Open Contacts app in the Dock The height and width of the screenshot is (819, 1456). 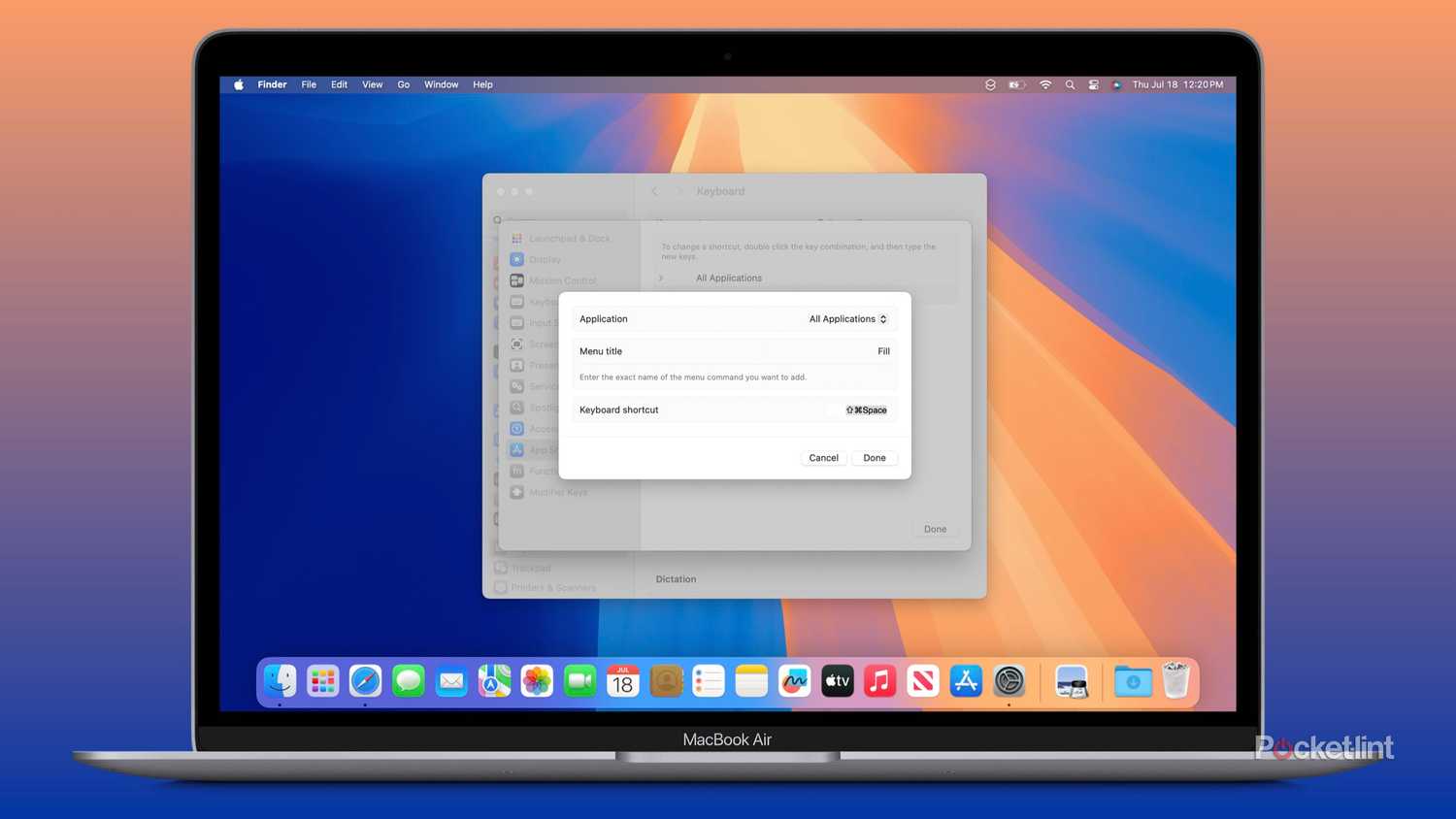666,681
